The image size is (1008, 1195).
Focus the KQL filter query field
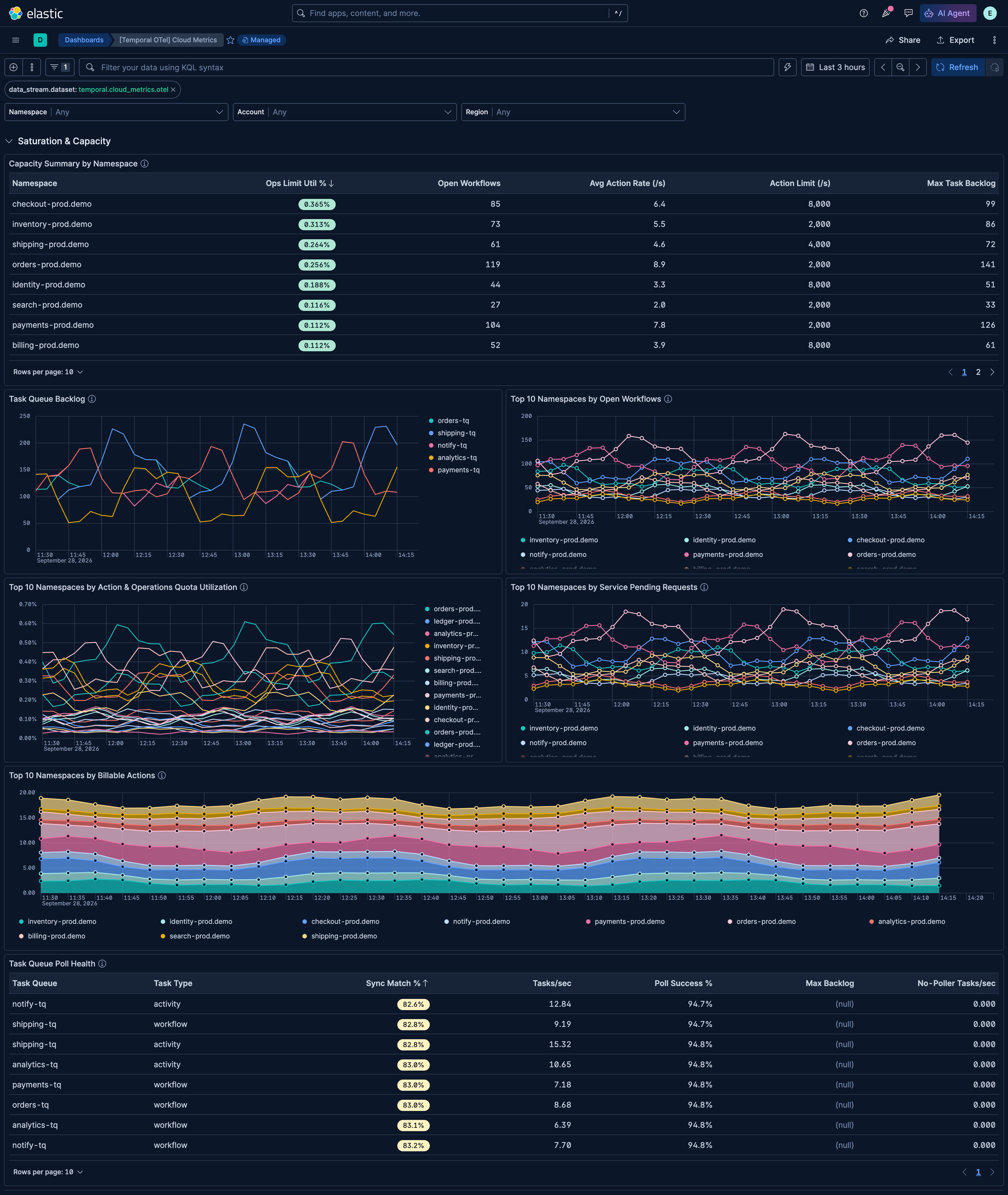(426, 68)
